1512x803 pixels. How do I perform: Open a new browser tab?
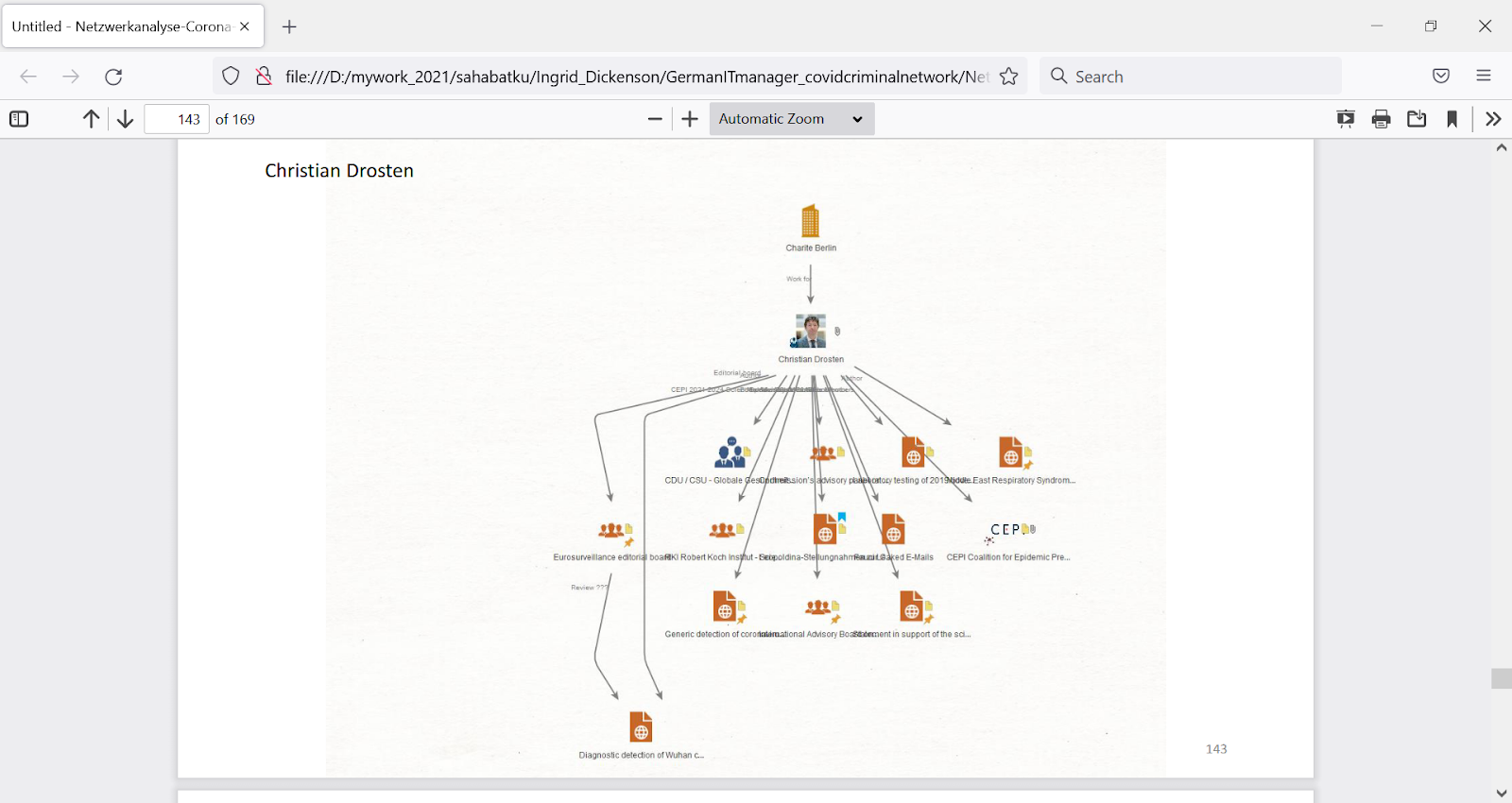coord(289,26)
